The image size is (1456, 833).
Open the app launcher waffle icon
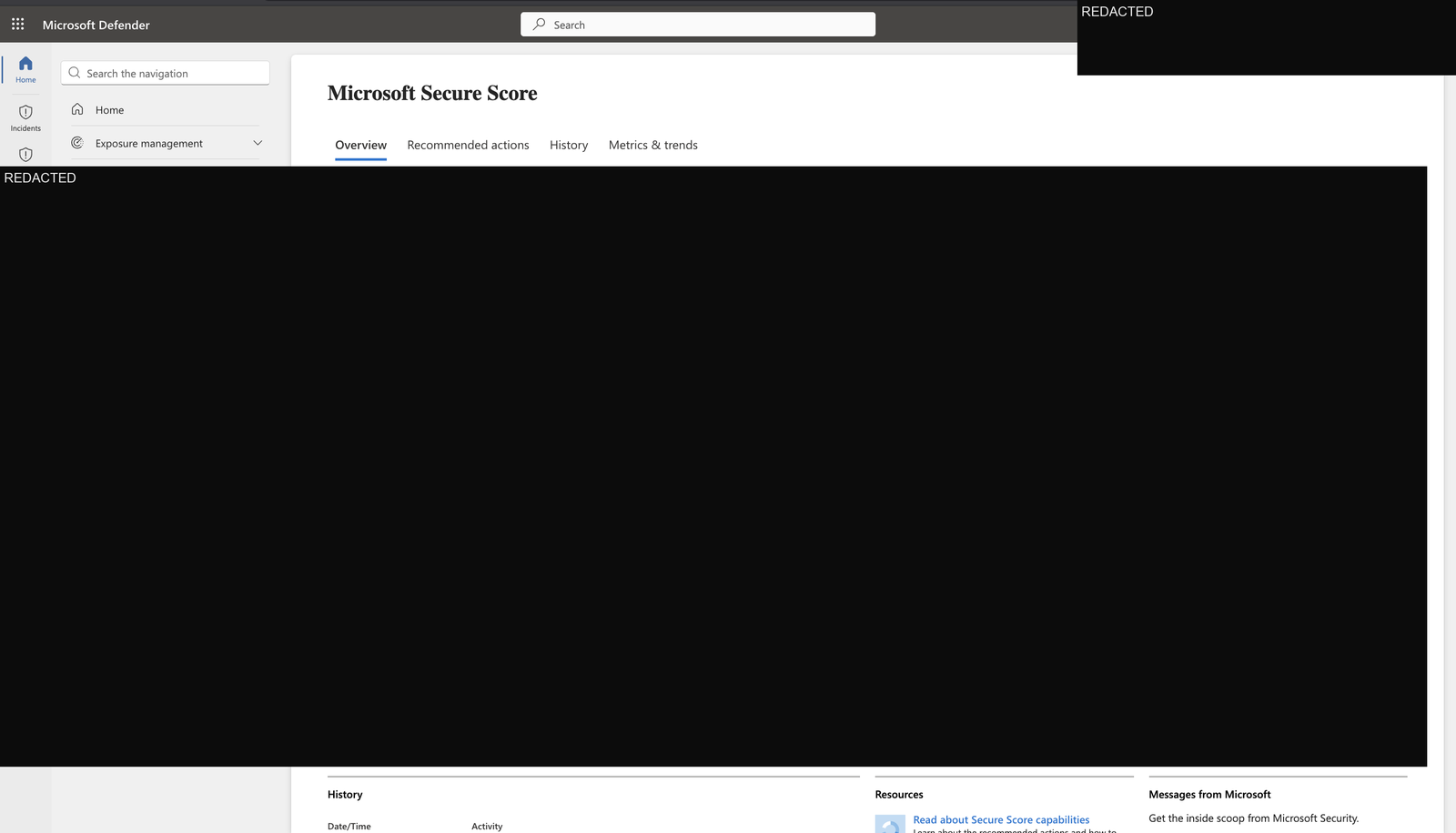(x=18, y=25)
